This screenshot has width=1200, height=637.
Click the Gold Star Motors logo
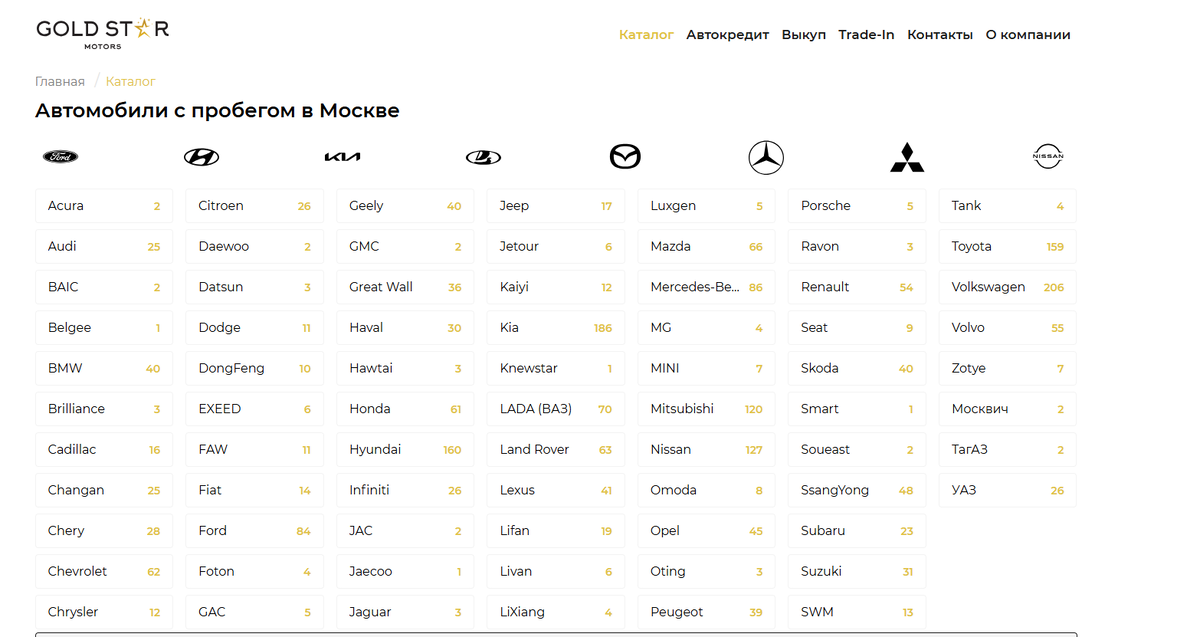[103, 33]
